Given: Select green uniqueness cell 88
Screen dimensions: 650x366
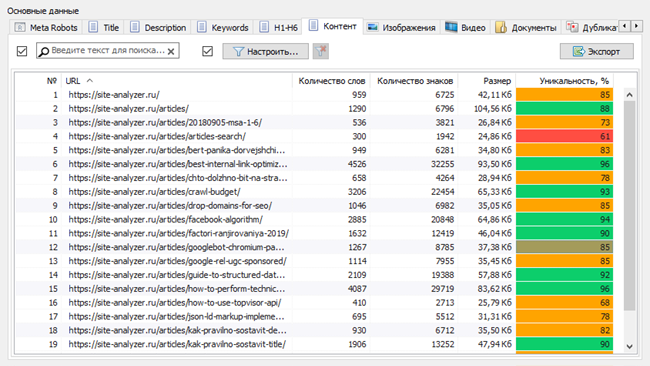Looking at the screenshot, I should [565, 109].
